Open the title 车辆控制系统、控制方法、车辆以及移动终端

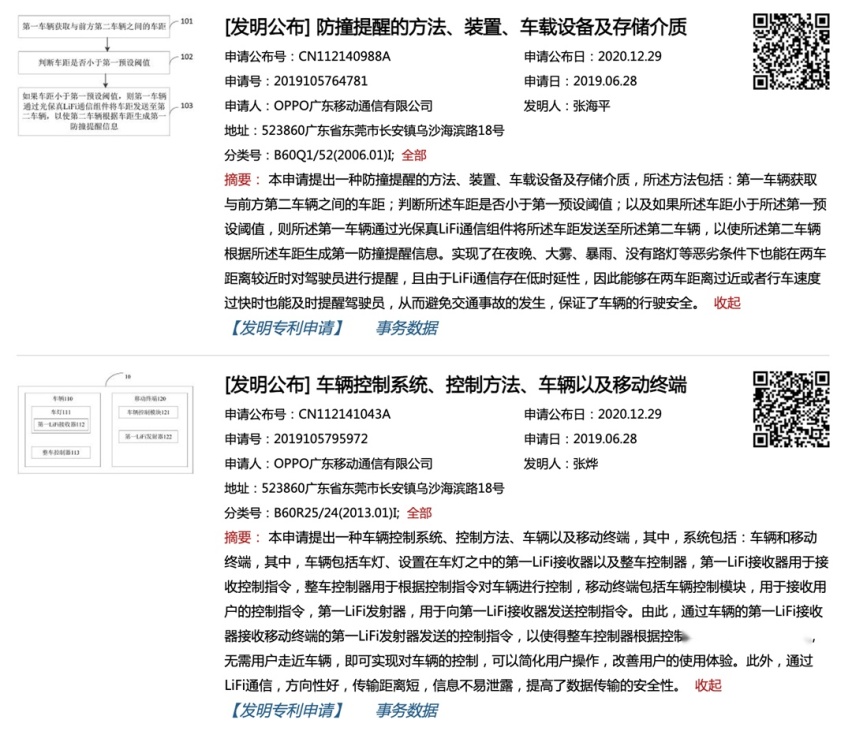click(501, 384)
